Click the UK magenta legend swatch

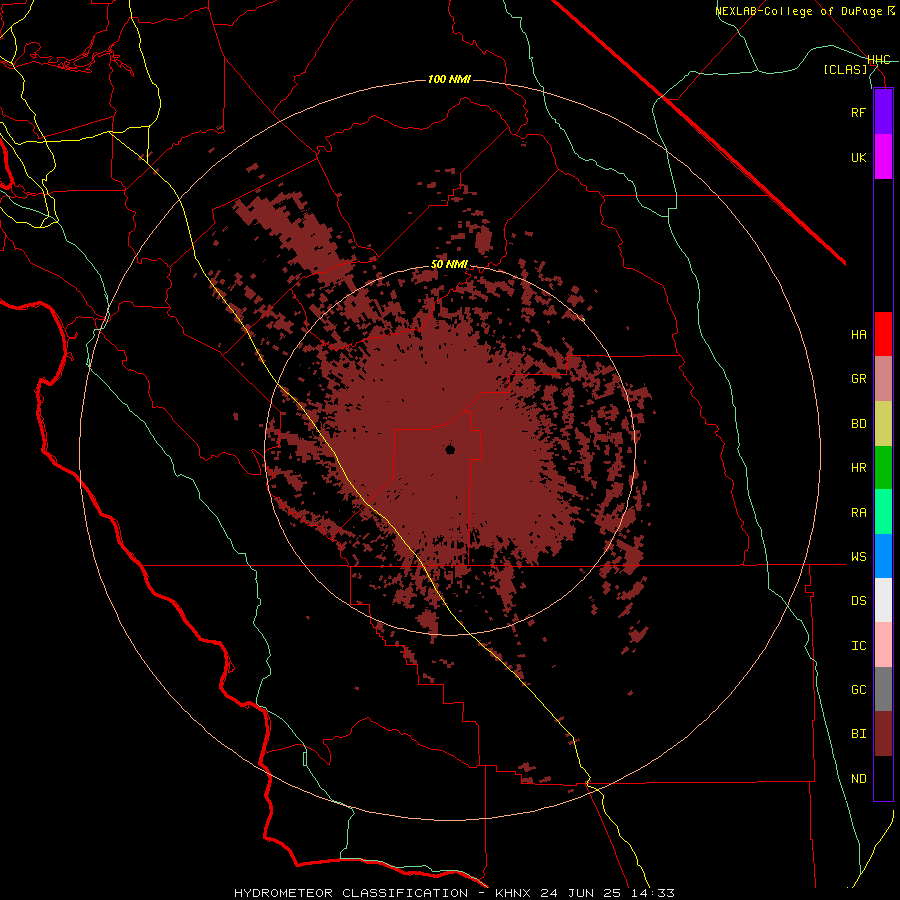pos(883,157)
